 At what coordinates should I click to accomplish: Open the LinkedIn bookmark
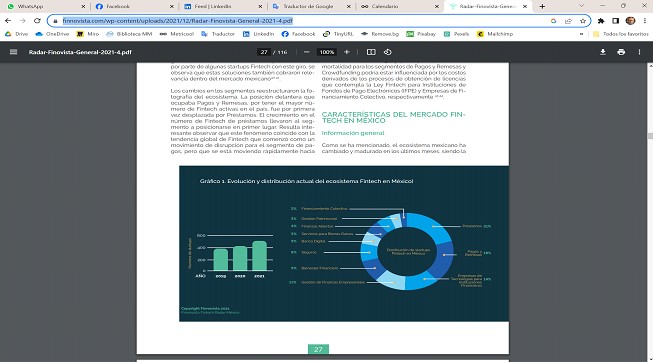pyautogui.click(x=259, y=34)
